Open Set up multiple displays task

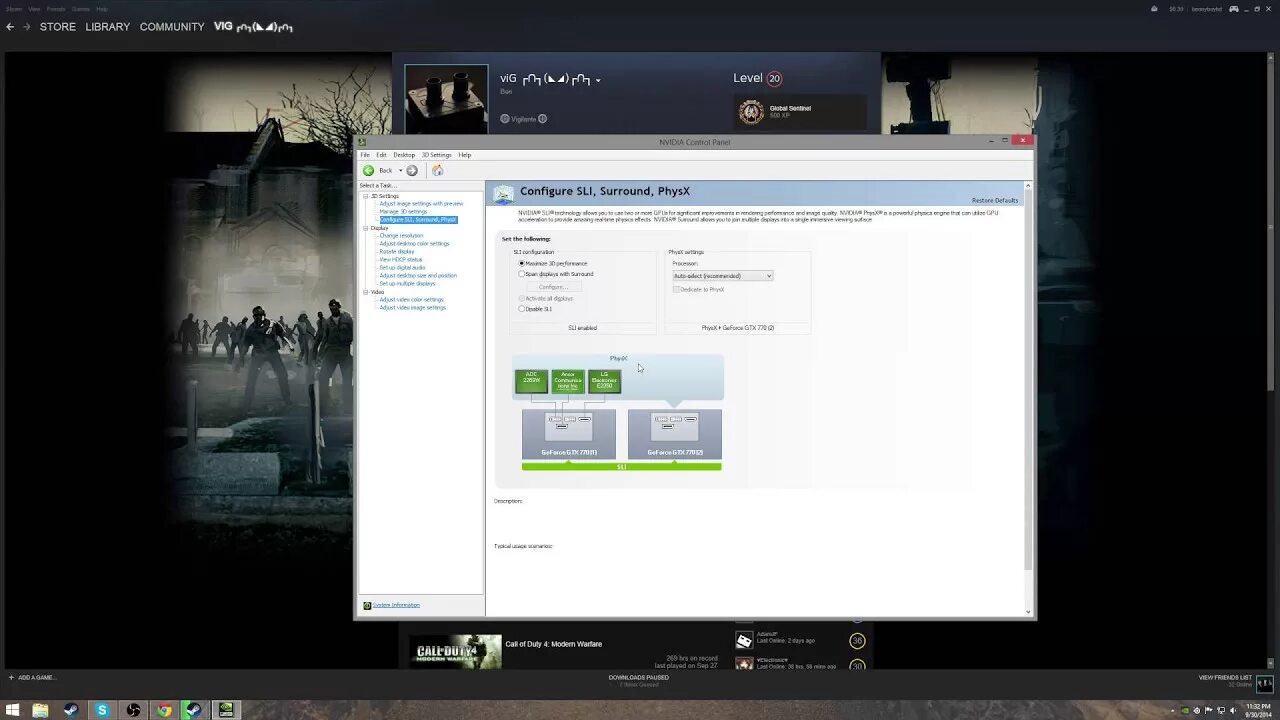coord(407,284)
